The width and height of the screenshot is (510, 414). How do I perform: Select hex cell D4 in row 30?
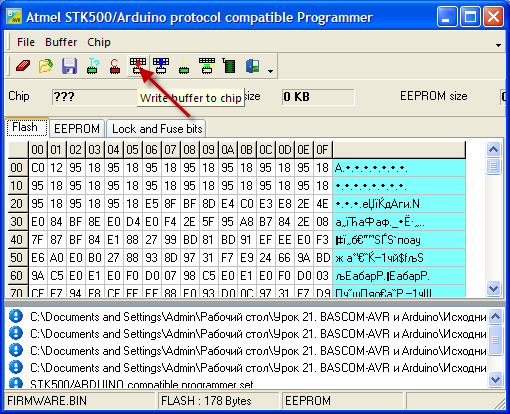(133, 222)
